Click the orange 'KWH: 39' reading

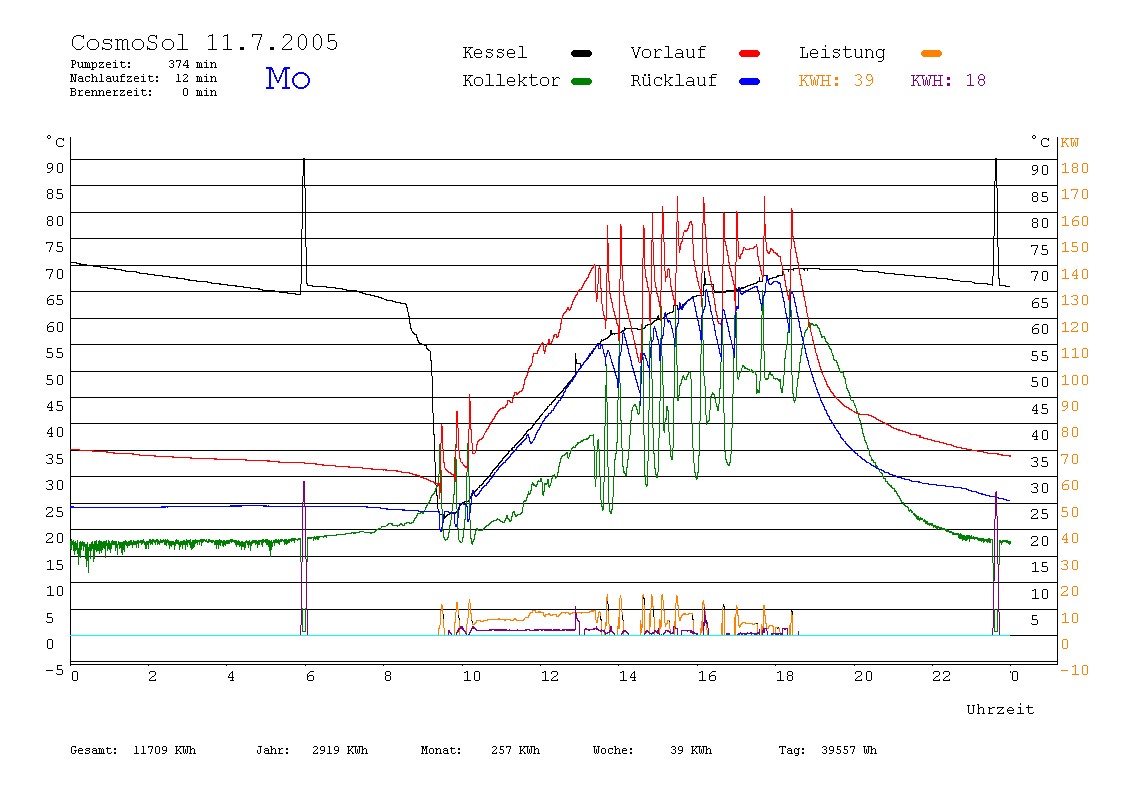(x=836, y=81)
